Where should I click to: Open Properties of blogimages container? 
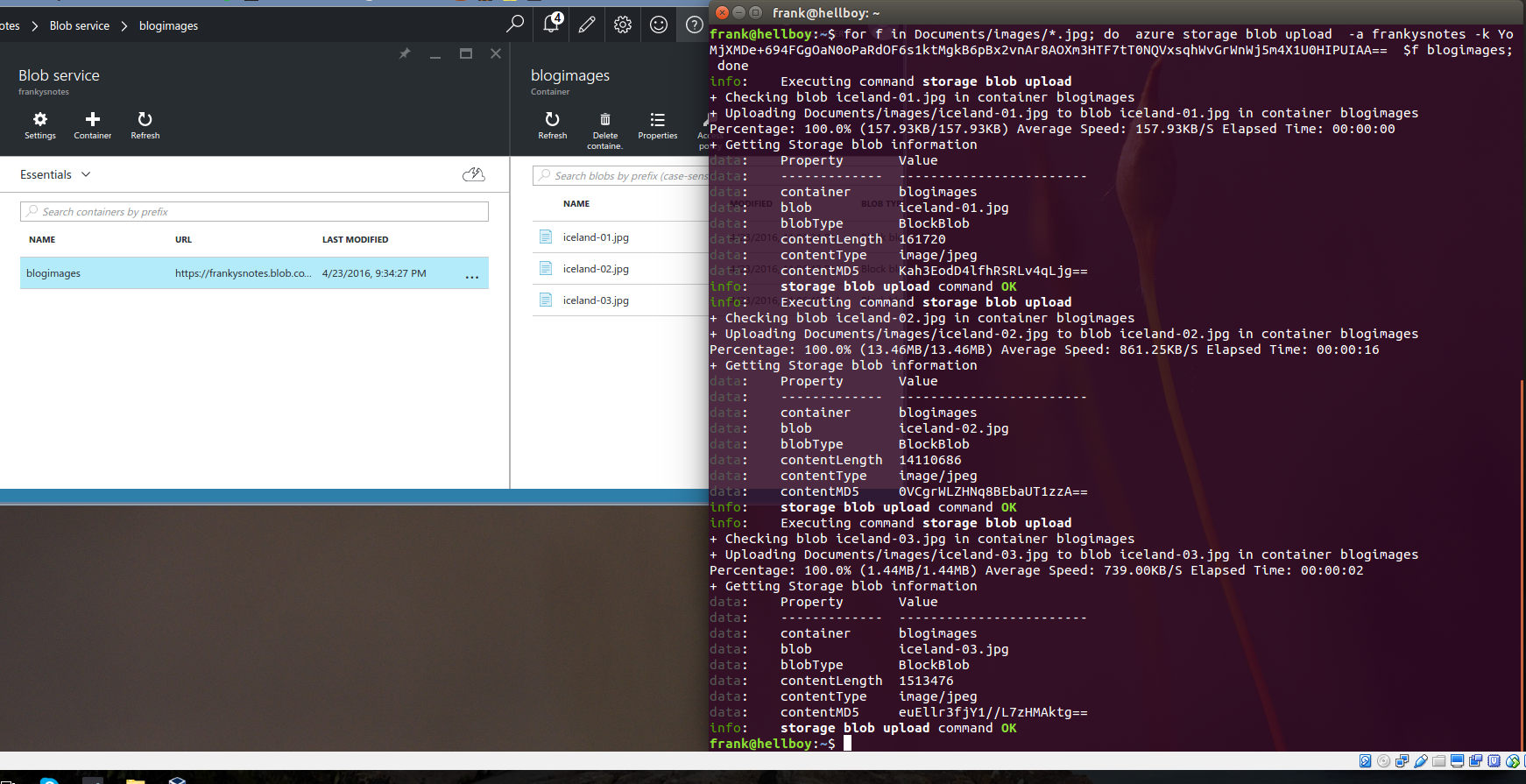(658, 125)
